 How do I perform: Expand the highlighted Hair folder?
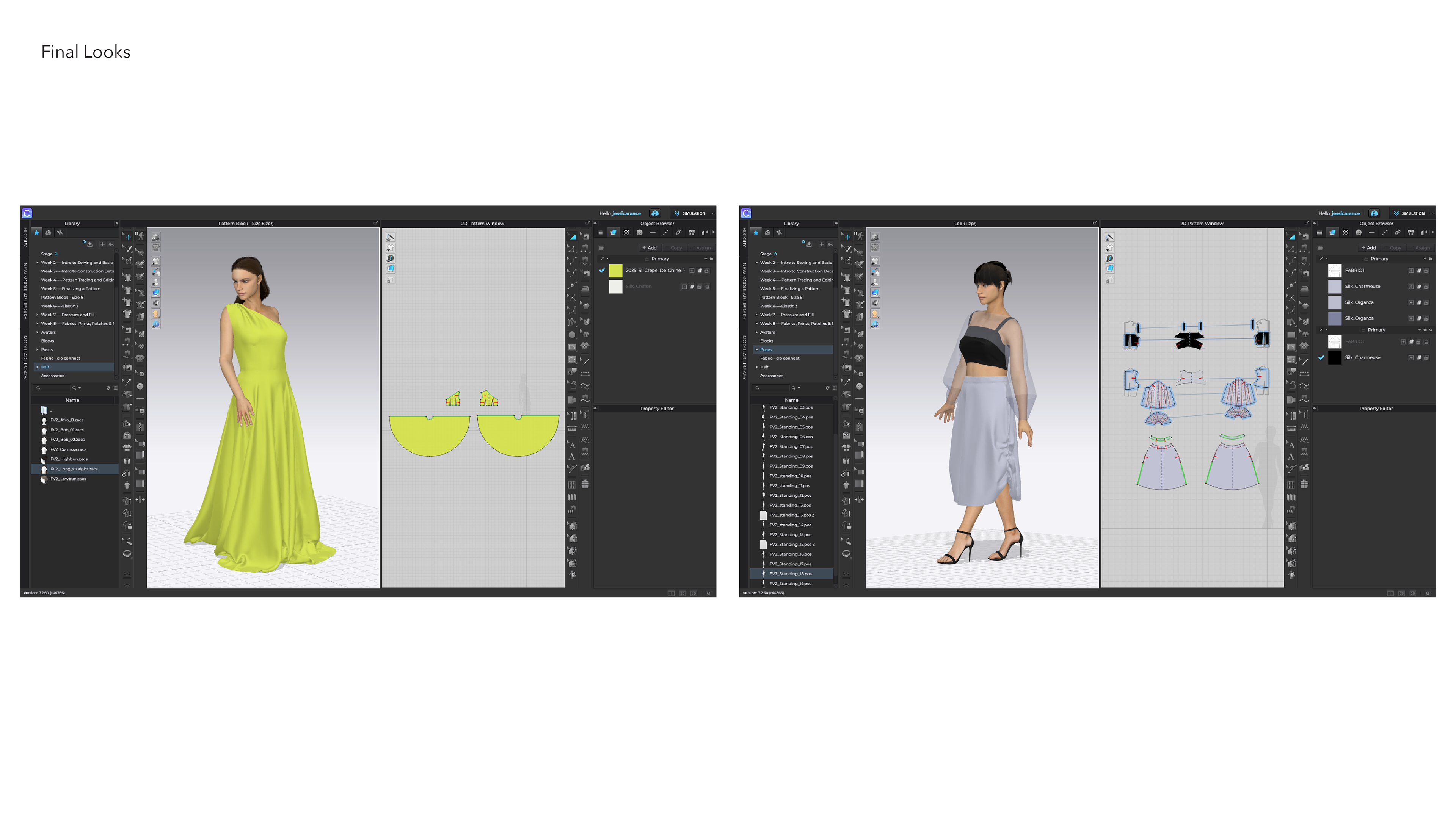(37, 367)
